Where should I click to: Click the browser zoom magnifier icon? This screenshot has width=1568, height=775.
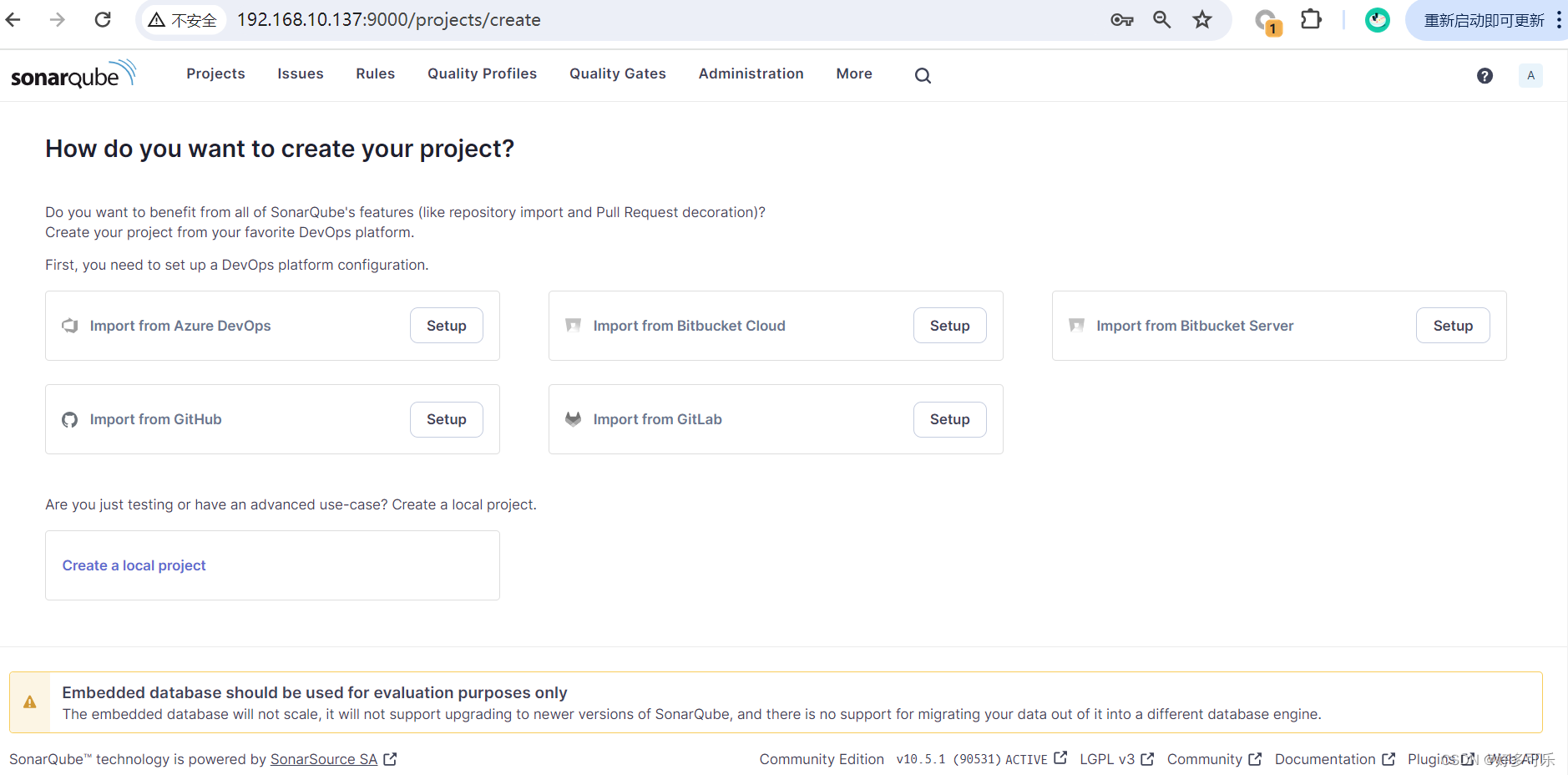pyautogui.click(x=1161, y=19)
